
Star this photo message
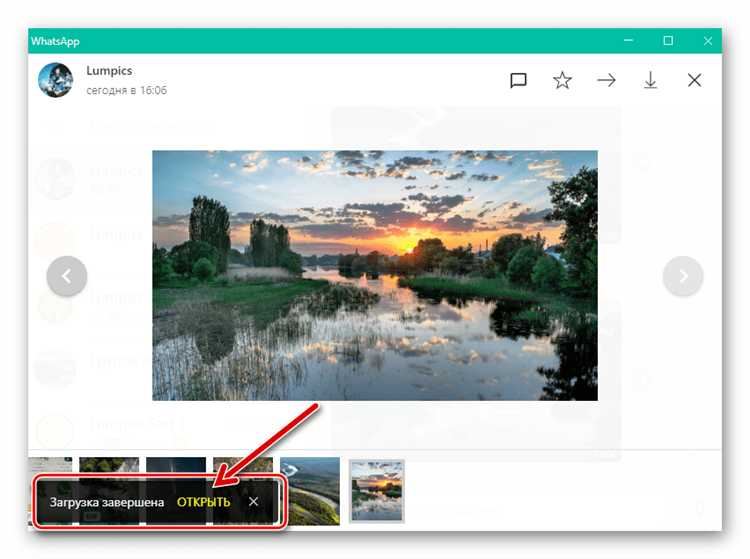pos(562,80)
